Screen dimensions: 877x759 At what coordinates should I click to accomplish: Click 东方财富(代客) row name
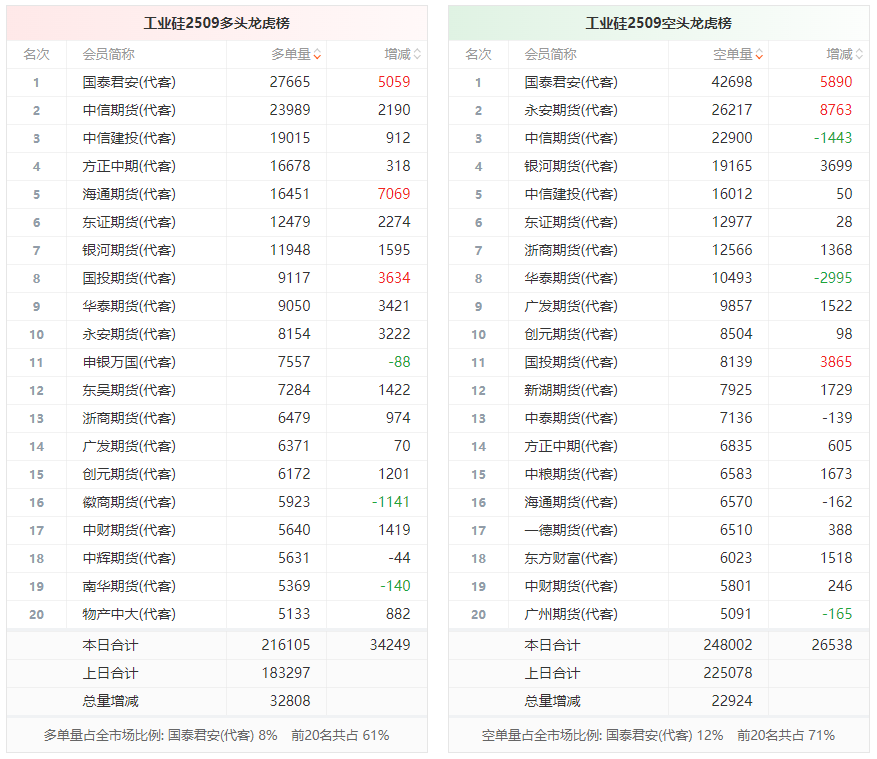coord(571,558)
